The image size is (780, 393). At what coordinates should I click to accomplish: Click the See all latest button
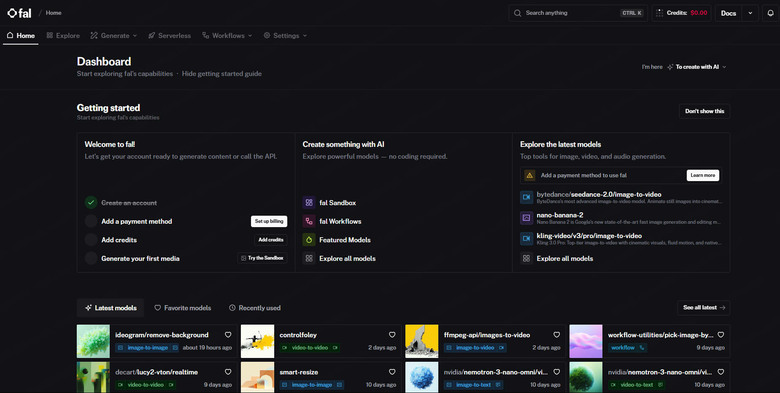[x=704, y=307]
